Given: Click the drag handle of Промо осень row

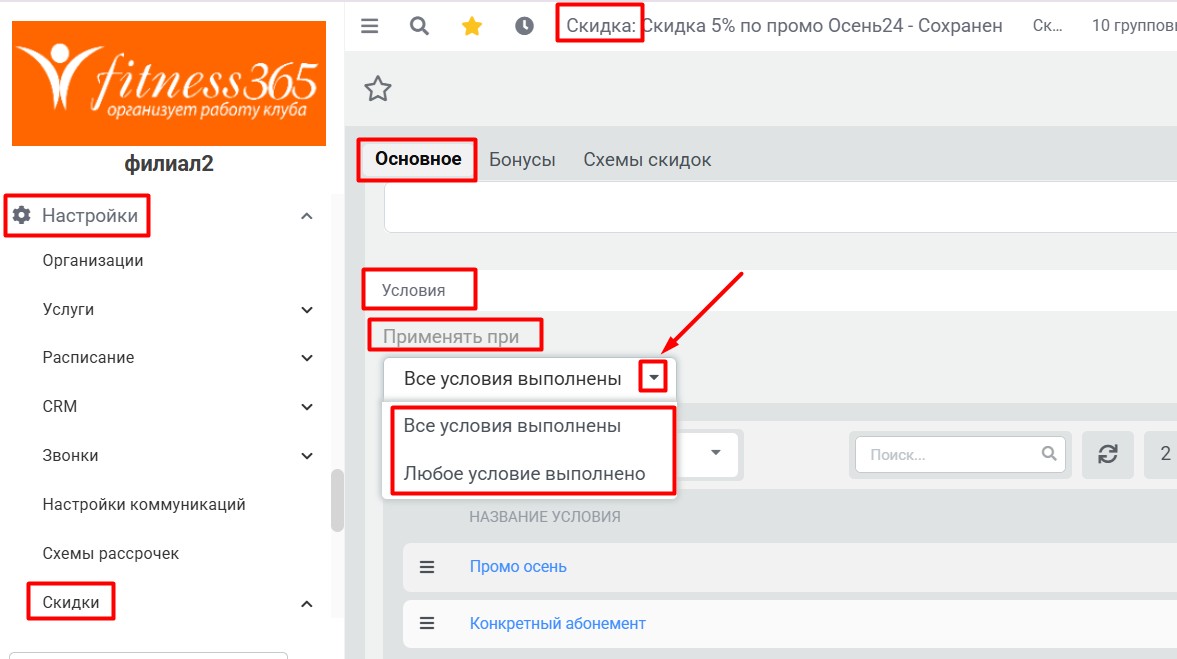Looking at the screenshot, I should [x=426, y=567].
